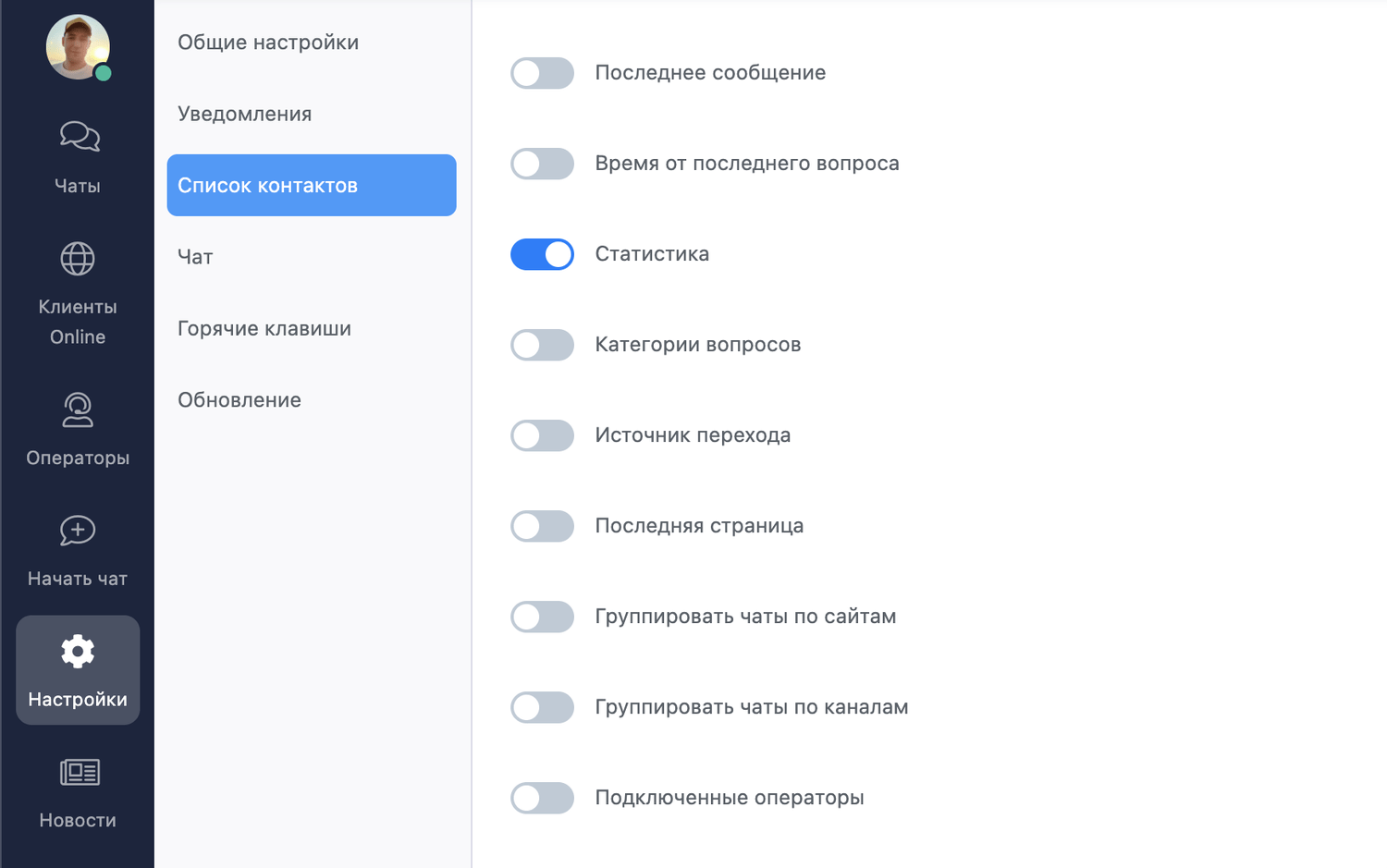Click the user profile avatar
Screen dimensions: 1387x868
click(x=78, y=47)
